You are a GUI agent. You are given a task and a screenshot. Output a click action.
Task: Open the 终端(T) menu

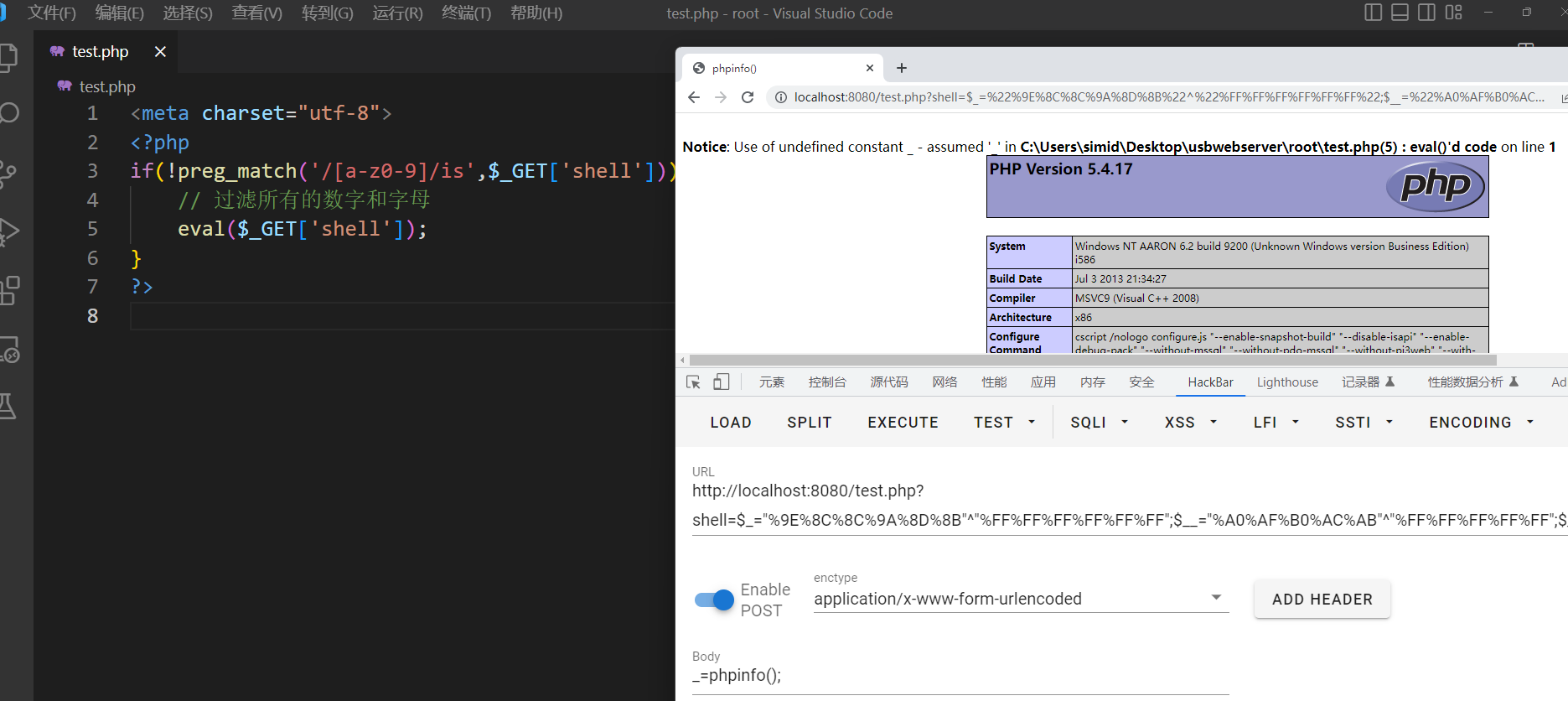click(466, 13)
